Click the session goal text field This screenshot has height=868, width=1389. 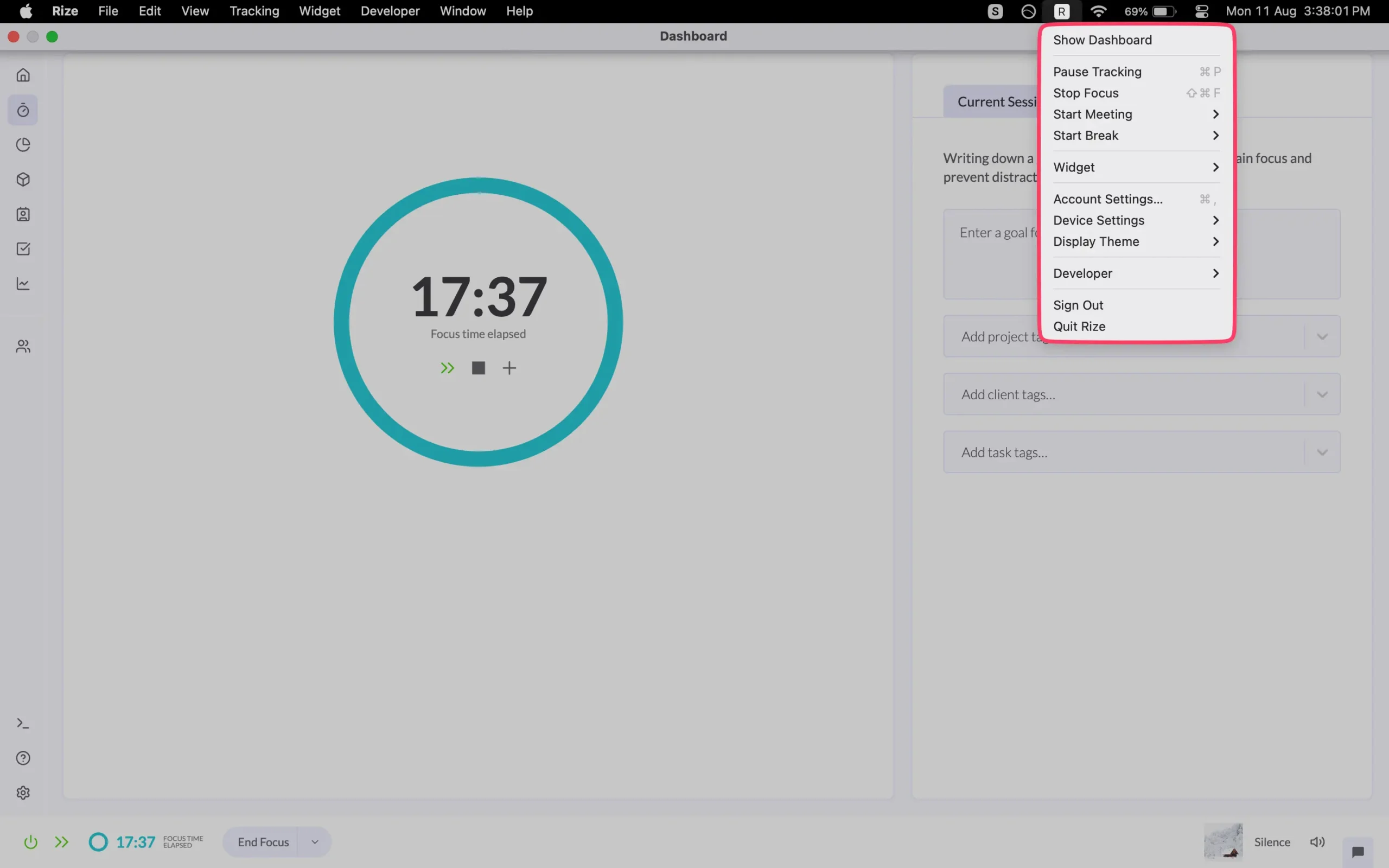(x=1142, y=254)
